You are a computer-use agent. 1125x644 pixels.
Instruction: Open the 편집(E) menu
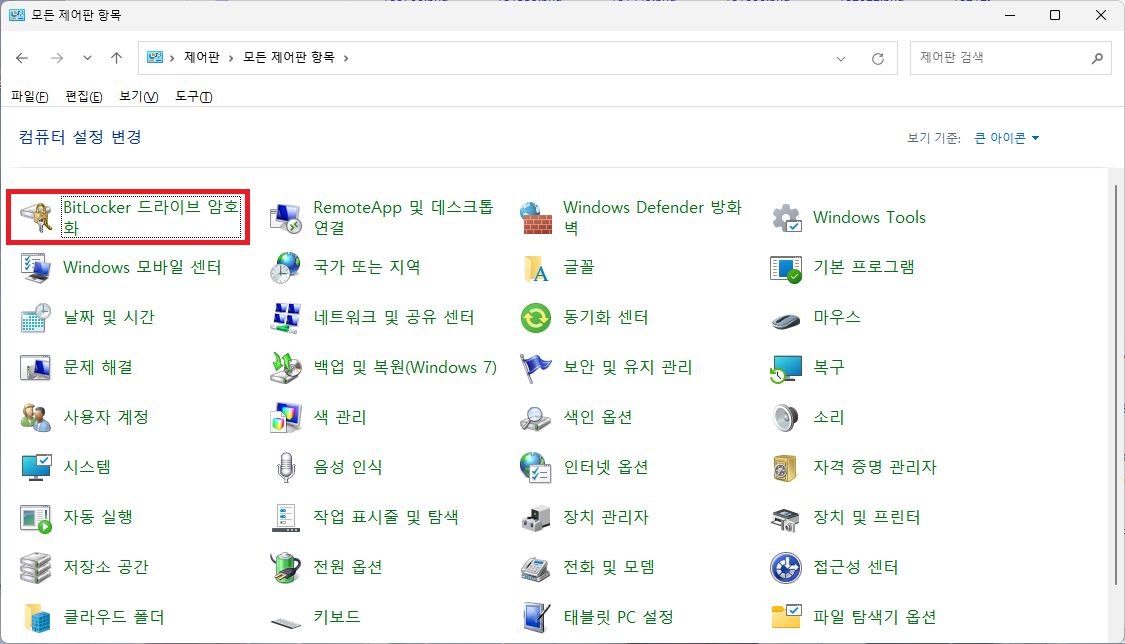pos(83,96)
